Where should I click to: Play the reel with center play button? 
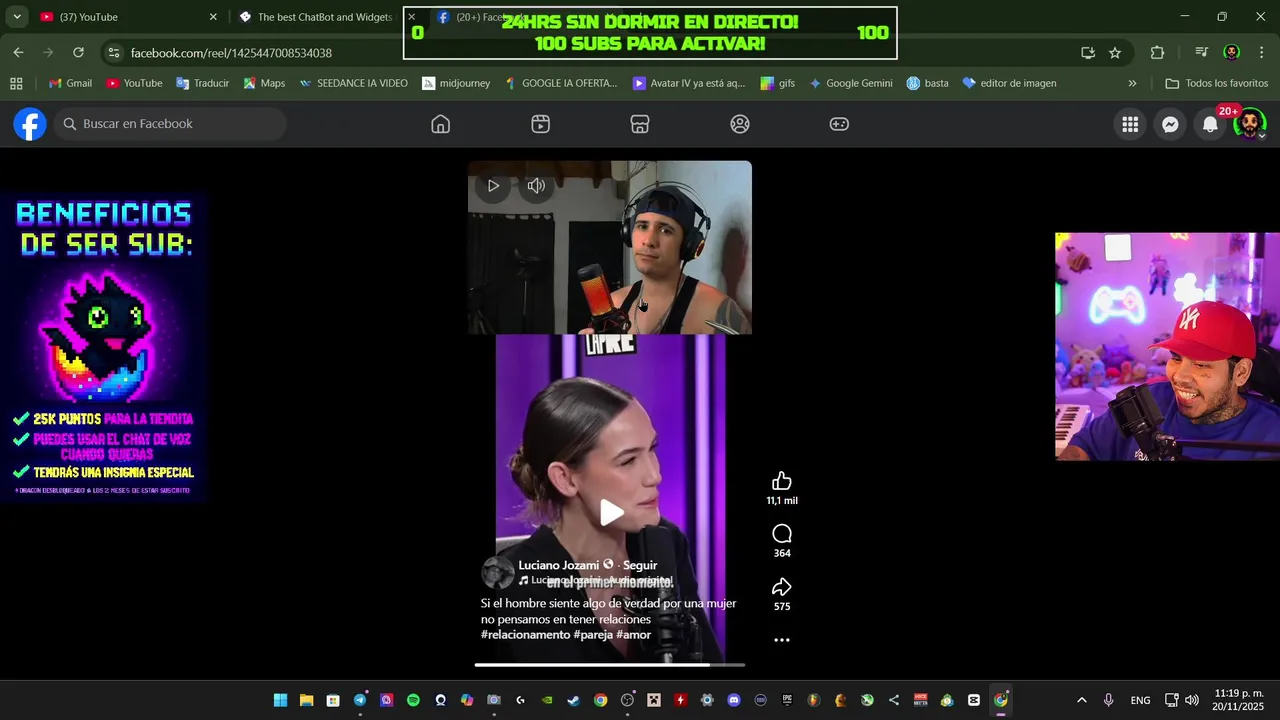611,513
